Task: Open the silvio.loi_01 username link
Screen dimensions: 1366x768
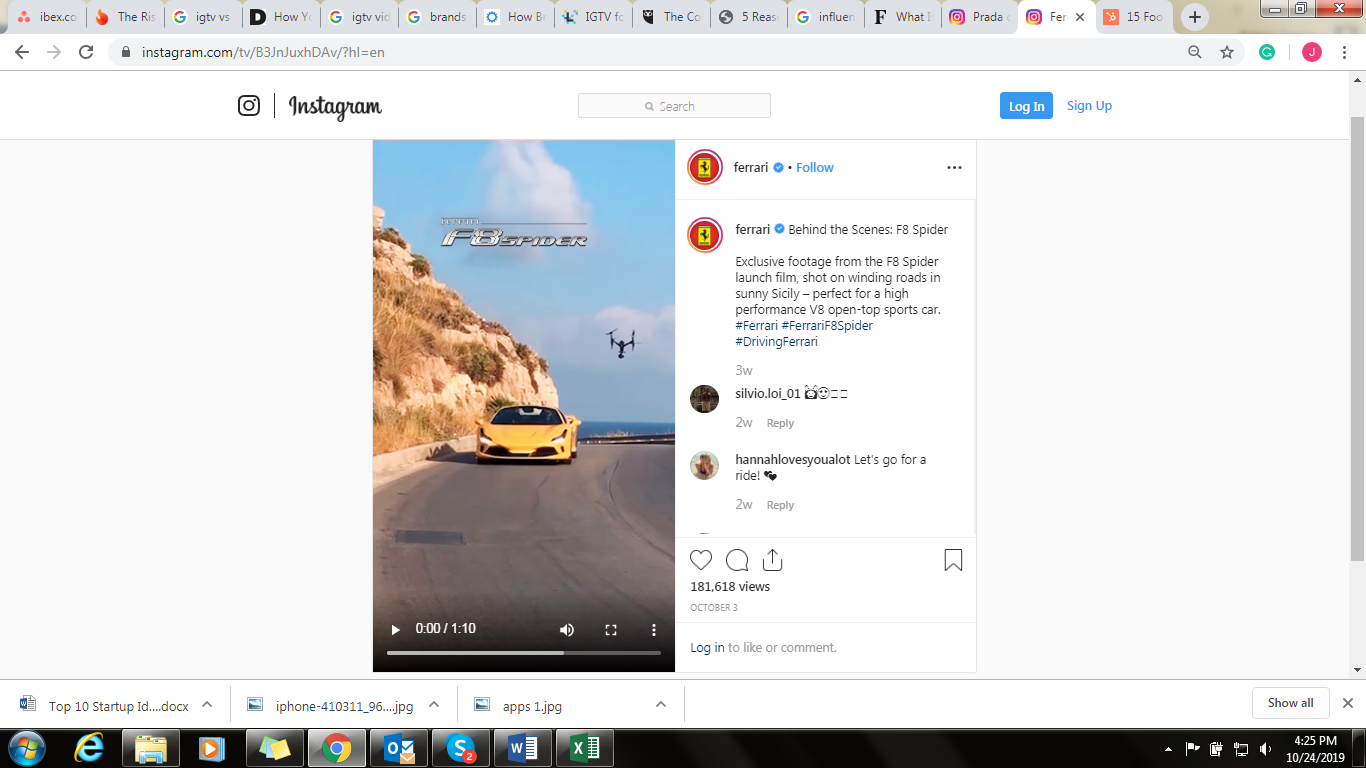Action: 768,394
